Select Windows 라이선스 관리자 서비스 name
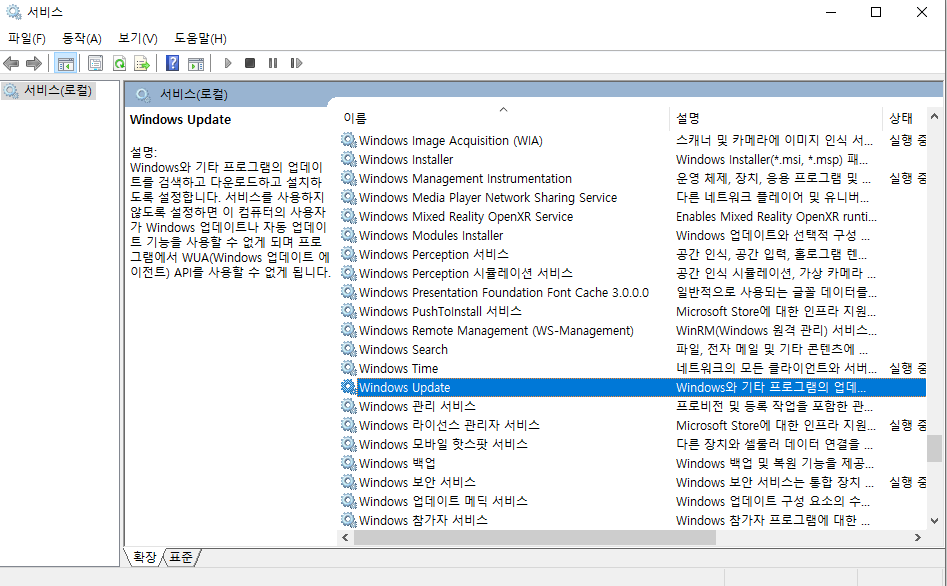This screenshot has height=586, width=947. 449,425
